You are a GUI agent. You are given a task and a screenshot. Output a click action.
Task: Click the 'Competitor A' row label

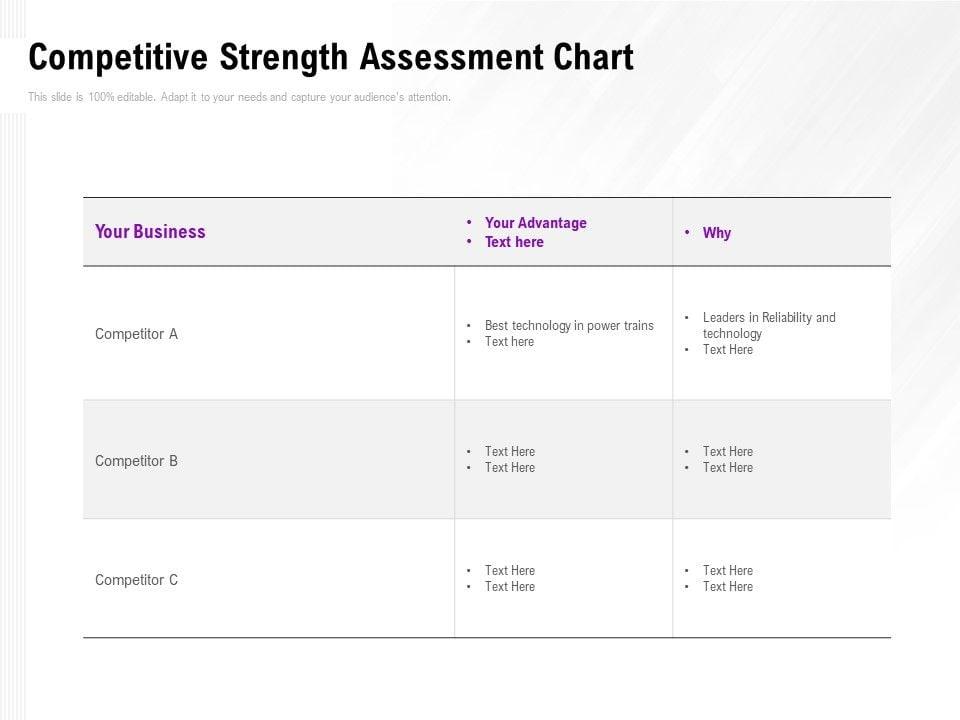(136, 334)
